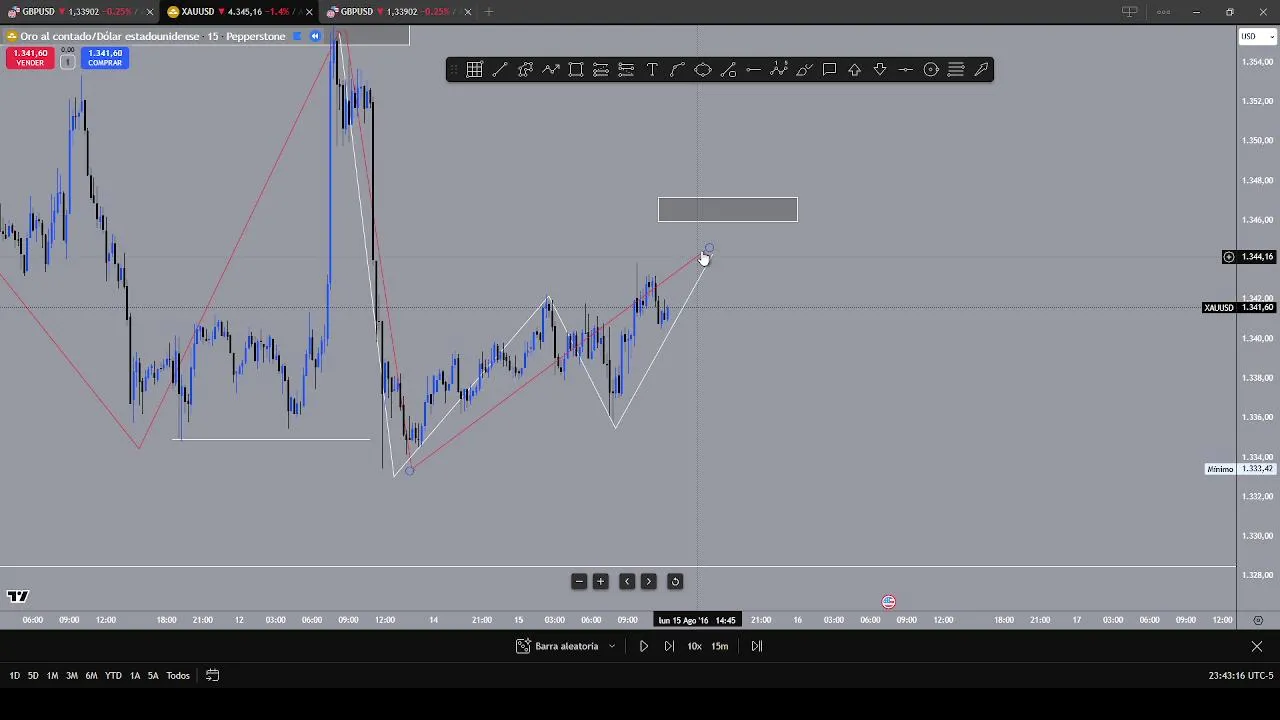The width and height of the screenshot is (1280, 720).
Task: Click the blue COMPRAR buy button
Action: (x=105, y=58)
